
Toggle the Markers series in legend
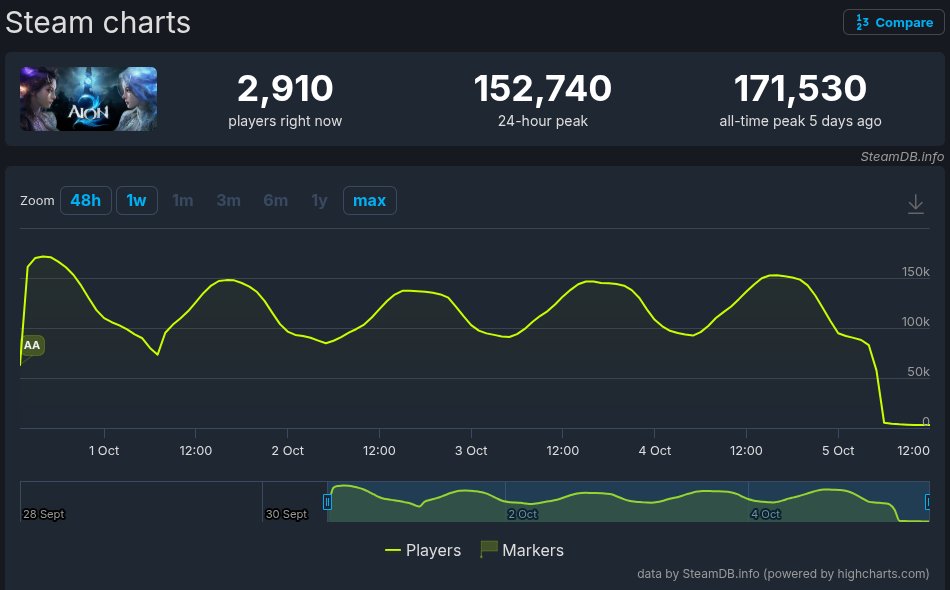point(522,550)
